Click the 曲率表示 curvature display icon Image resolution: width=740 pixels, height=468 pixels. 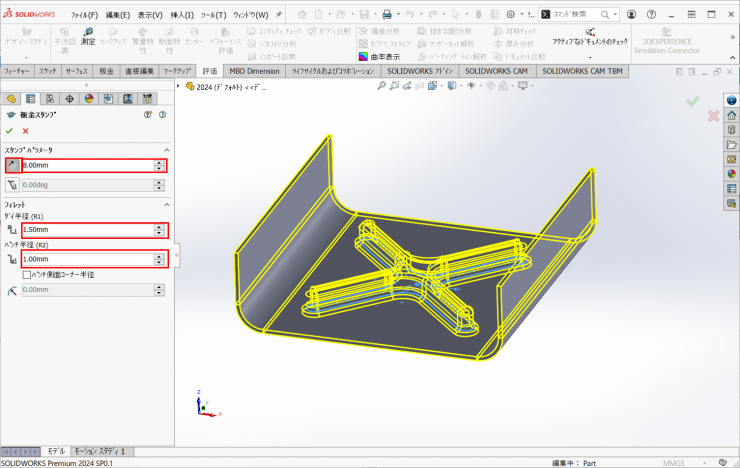(x=363, y=57)
